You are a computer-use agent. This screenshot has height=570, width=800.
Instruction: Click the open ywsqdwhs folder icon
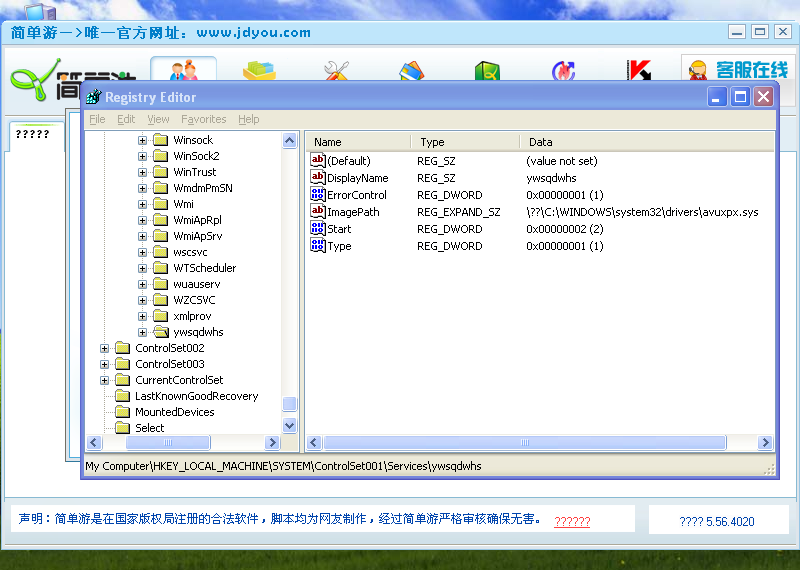(x=161, y=332)
